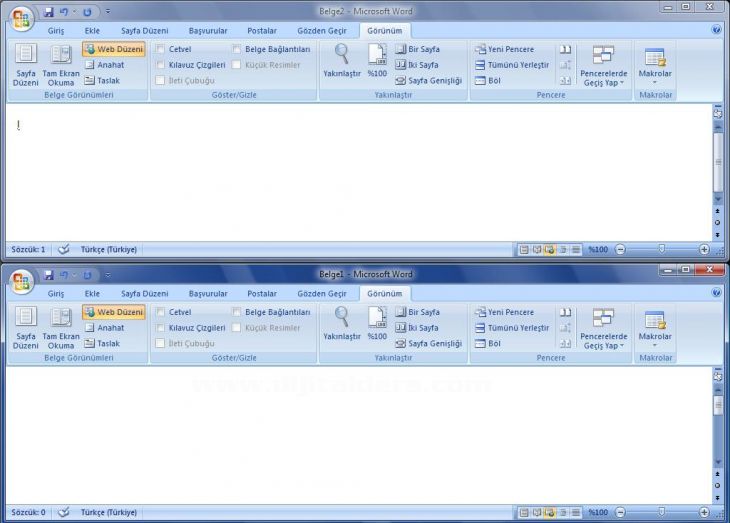Image resolution: width=730 pixels, height=523 pixels.
Task: Expand Pencerelerde Geçiş Yap in Belge2
Action: pos(603,65)
